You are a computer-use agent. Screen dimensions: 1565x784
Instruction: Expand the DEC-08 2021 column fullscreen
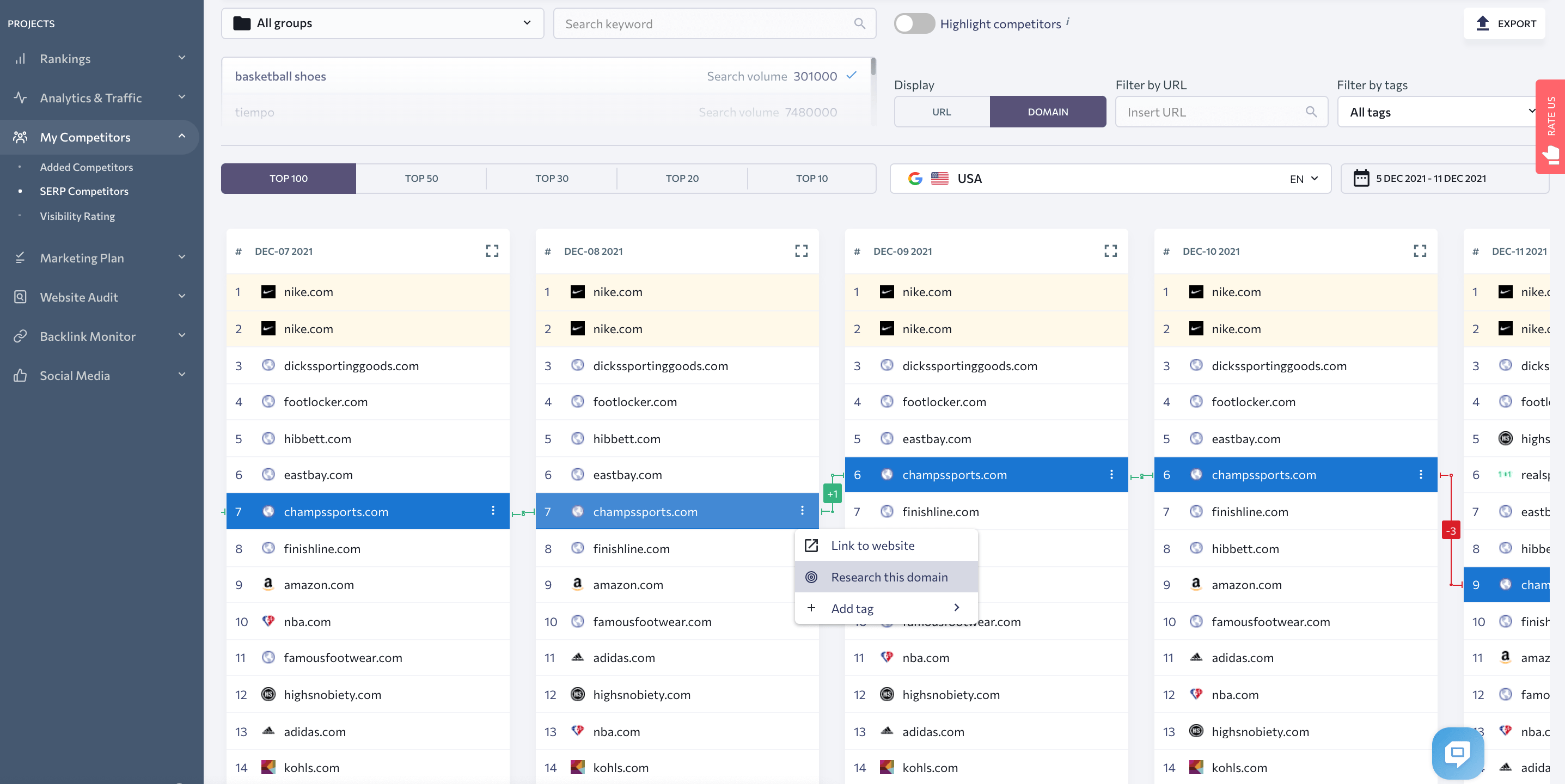click(x=802, y=251)
